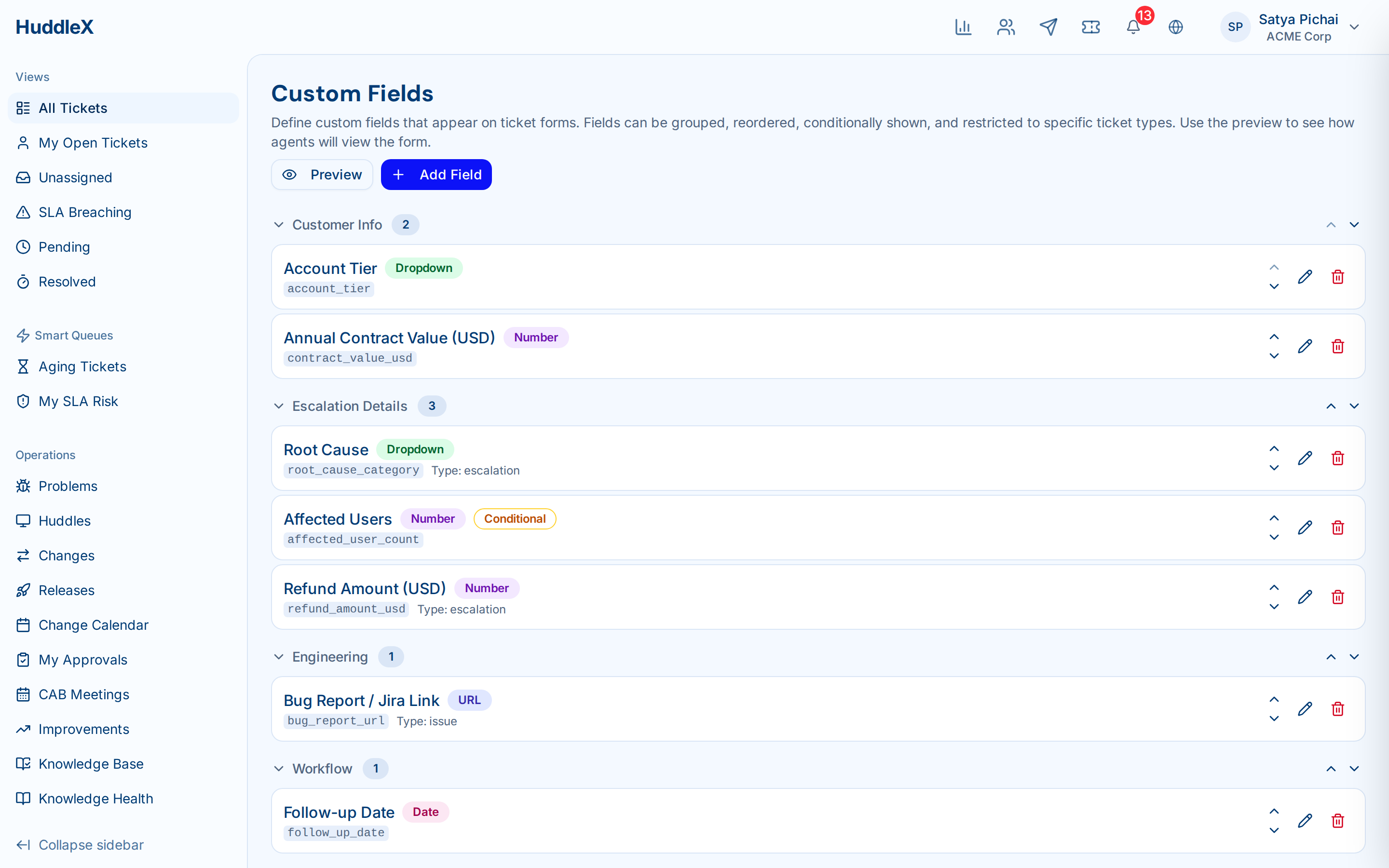Move Annual Contract Value field up
Viewport: 1389px width, 868px height.
point(1274,337)
